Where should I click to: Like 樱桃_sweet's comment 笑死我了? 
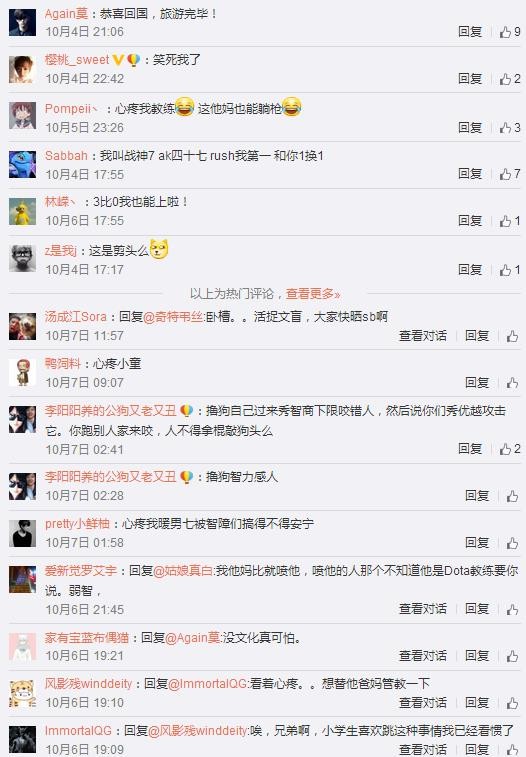510,79
